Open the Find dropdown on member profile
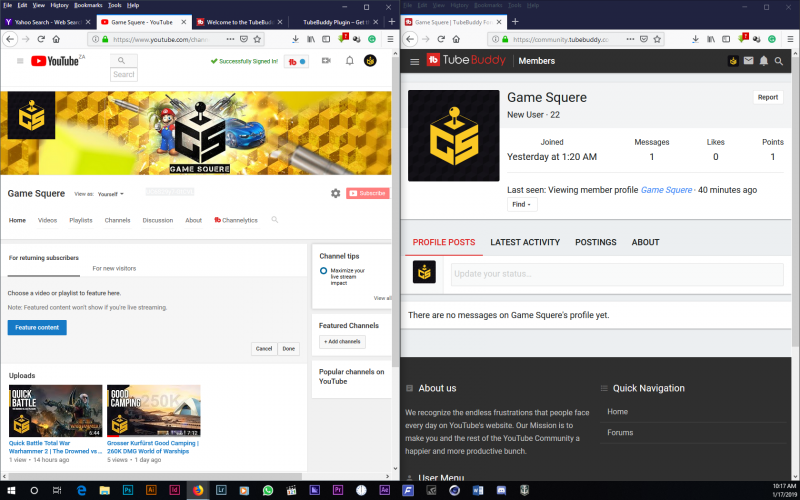Viewport: 800px width, 500px height. pyautogui.click(x=522, y=204)
